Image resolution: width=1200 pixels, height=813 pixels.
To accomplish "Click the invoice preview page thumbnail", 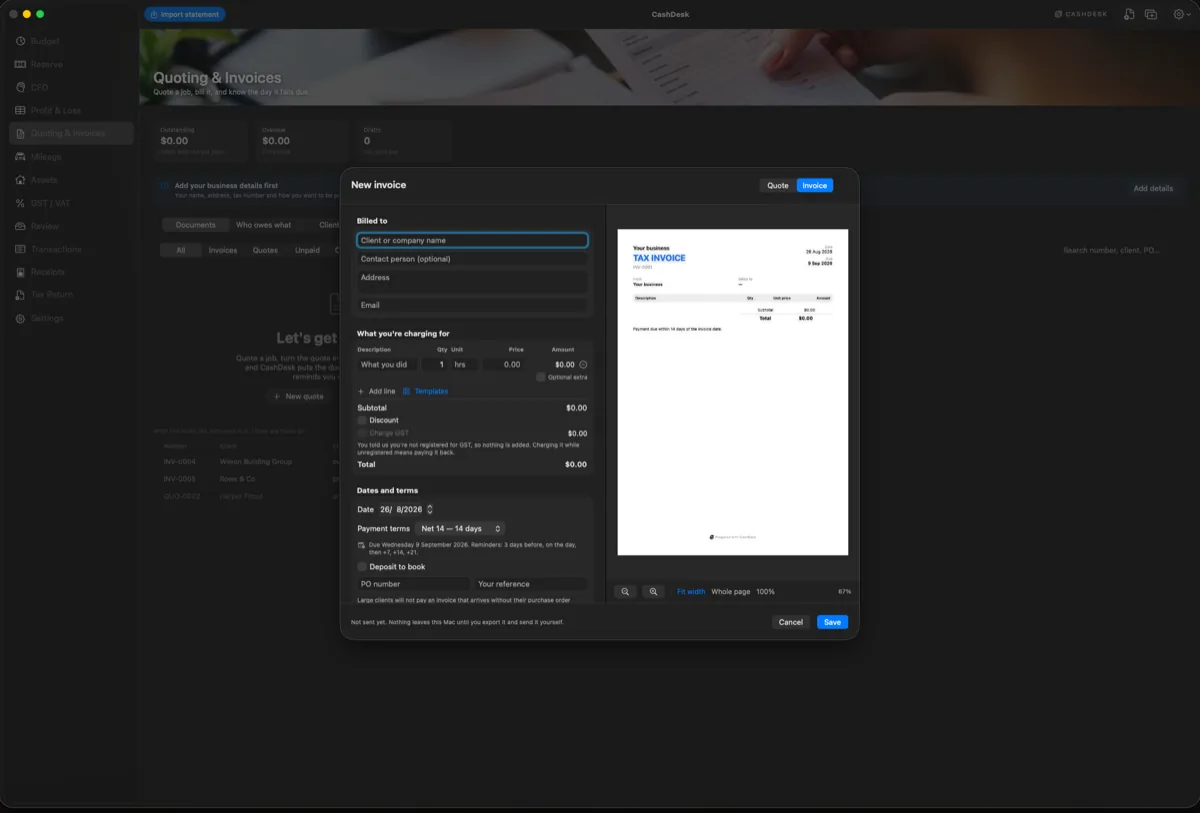I will (733, 392).
